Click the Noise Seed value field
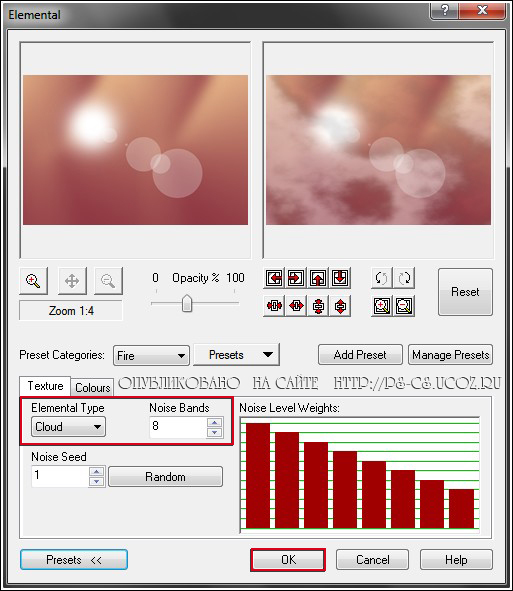 [60, 476]
